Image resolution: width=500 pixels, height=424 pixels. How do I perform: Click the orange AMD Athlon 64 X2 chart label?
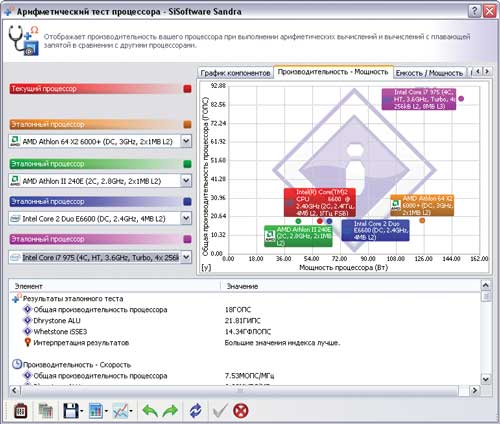point(422,205)
